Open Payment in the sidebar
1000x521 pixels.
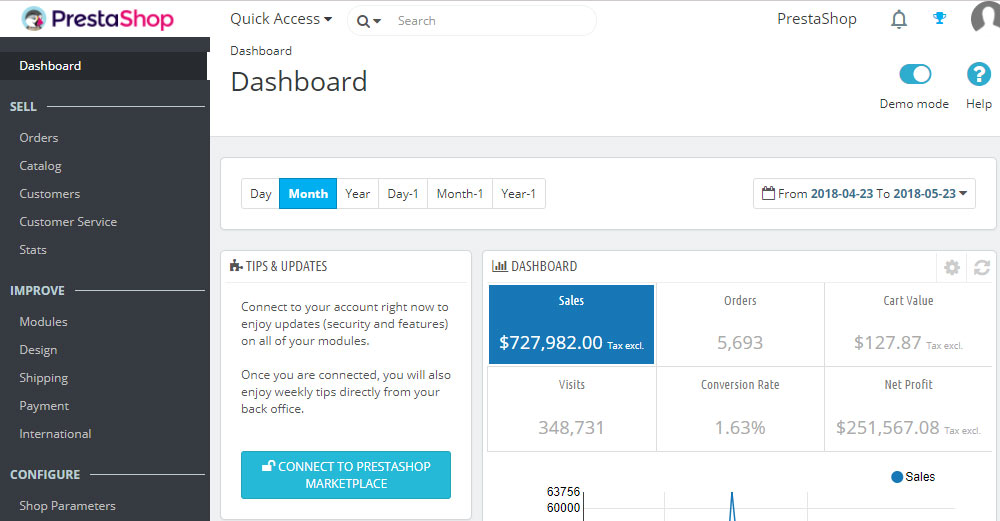coord(44,406)
